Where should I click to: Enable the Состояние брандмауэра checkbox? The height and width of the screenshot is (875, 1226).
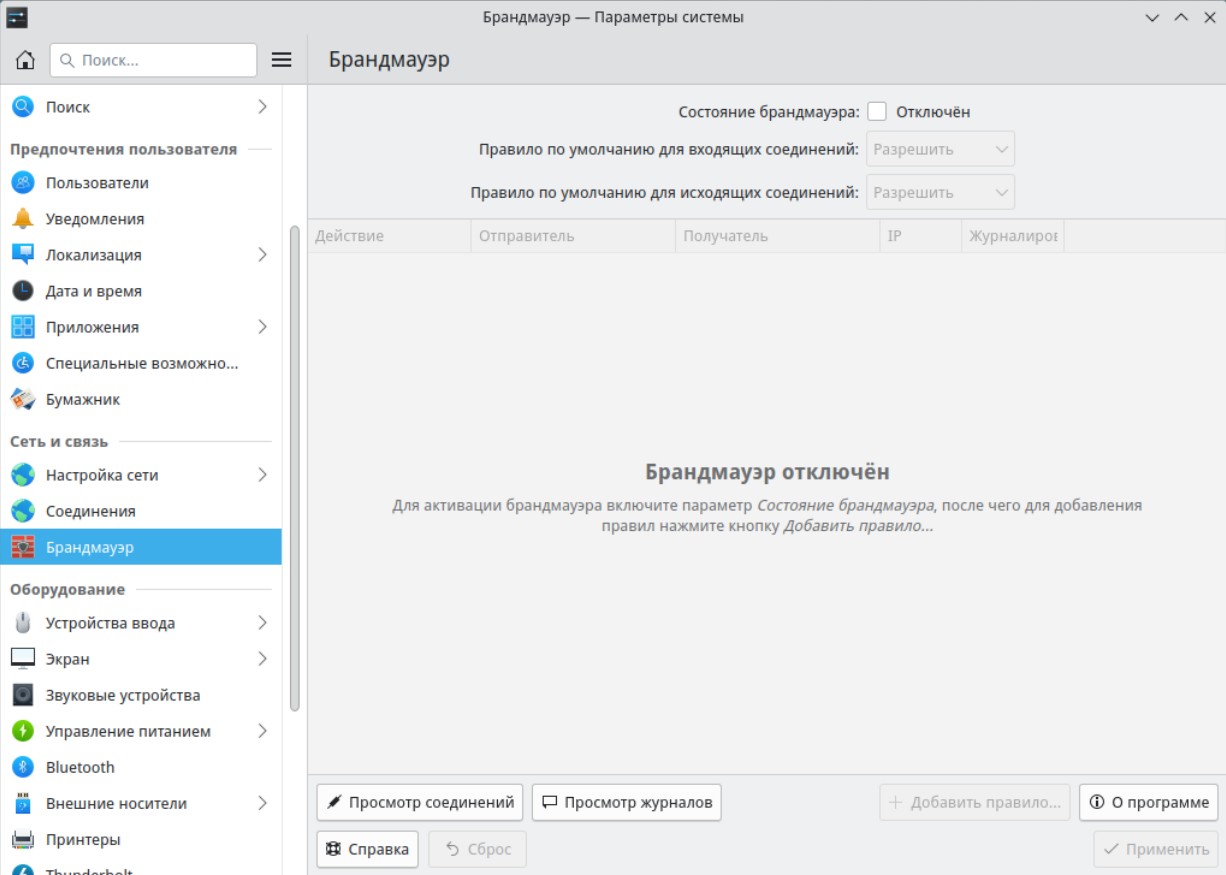(x=877, y=112)
